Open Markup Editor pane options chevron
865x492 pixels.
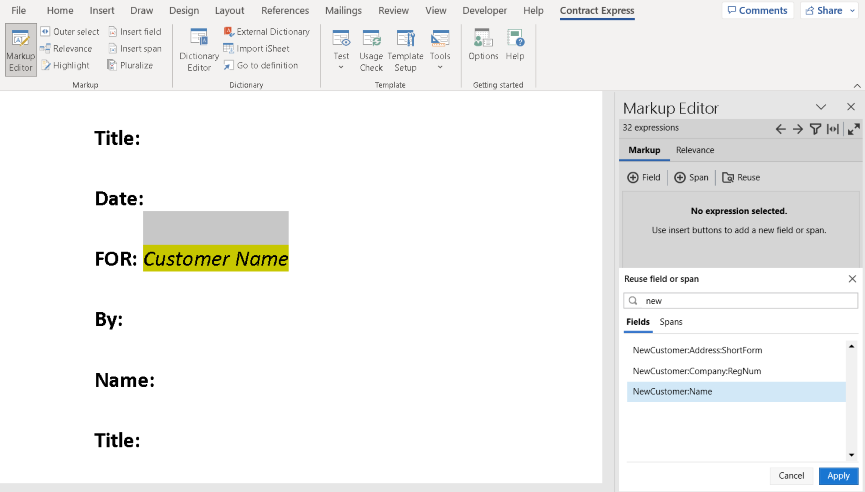coord(821,107)
